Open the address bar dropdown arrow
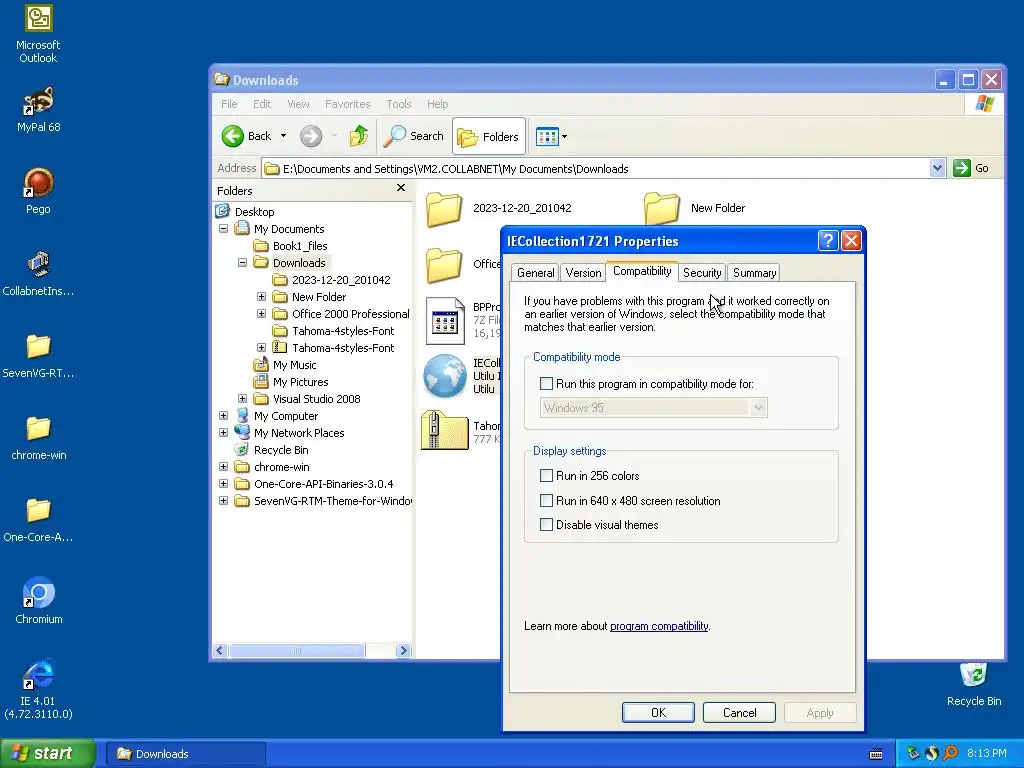 pyautogui.click(x=937, y=168)
